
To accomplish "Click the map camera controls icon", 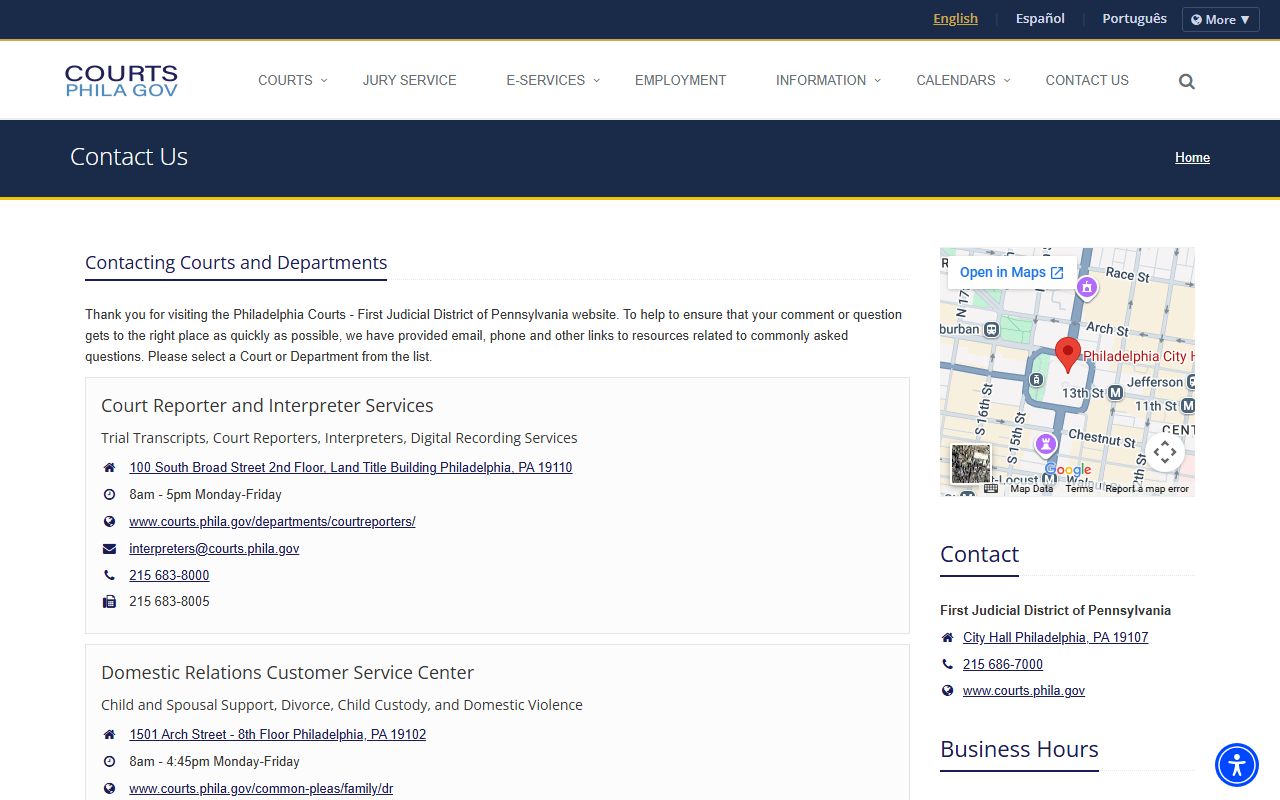I will coord(1165,452).
